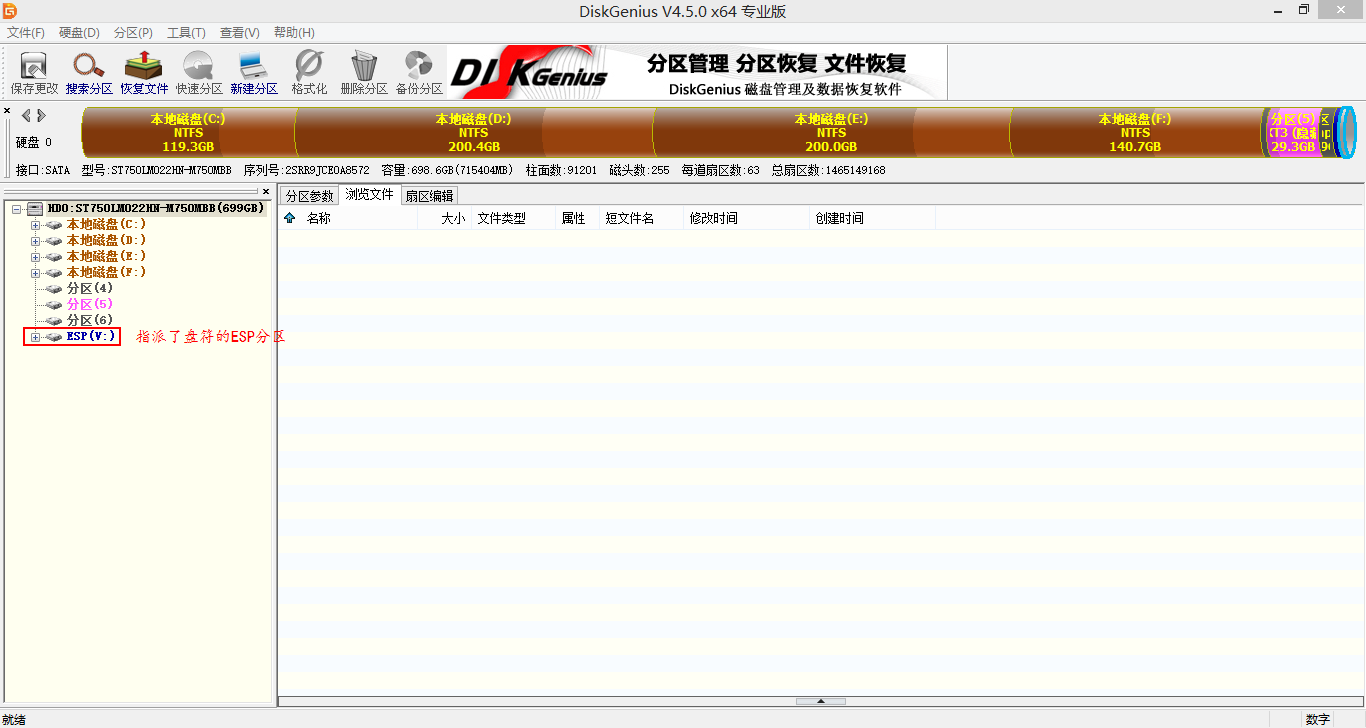Click the DiskGenius app icon in title bar
The width and height of the screenshot is (1366, 728).
pos(10,10)
